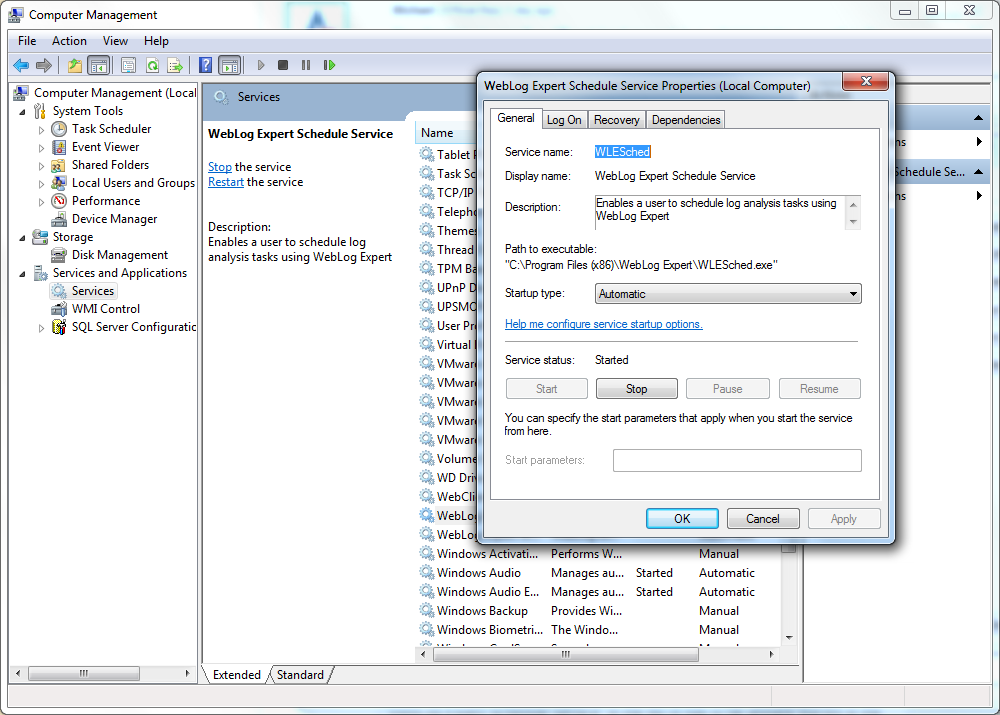
Task: Expand the Performance node arrow
Action: (x=41, y=202)
